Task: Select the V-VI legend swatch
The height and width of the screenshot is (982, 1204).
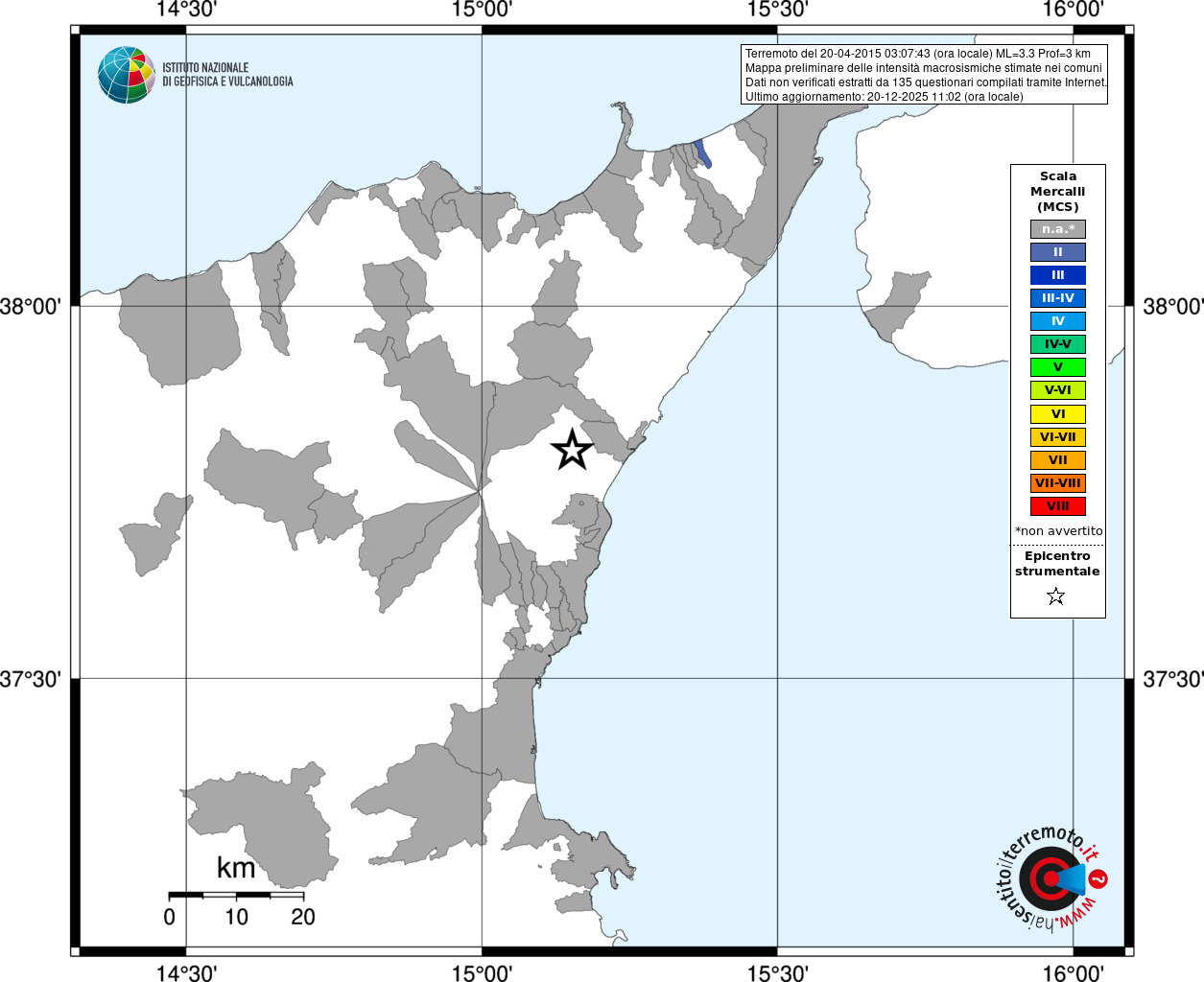Action: click(x=1058, y=390)
